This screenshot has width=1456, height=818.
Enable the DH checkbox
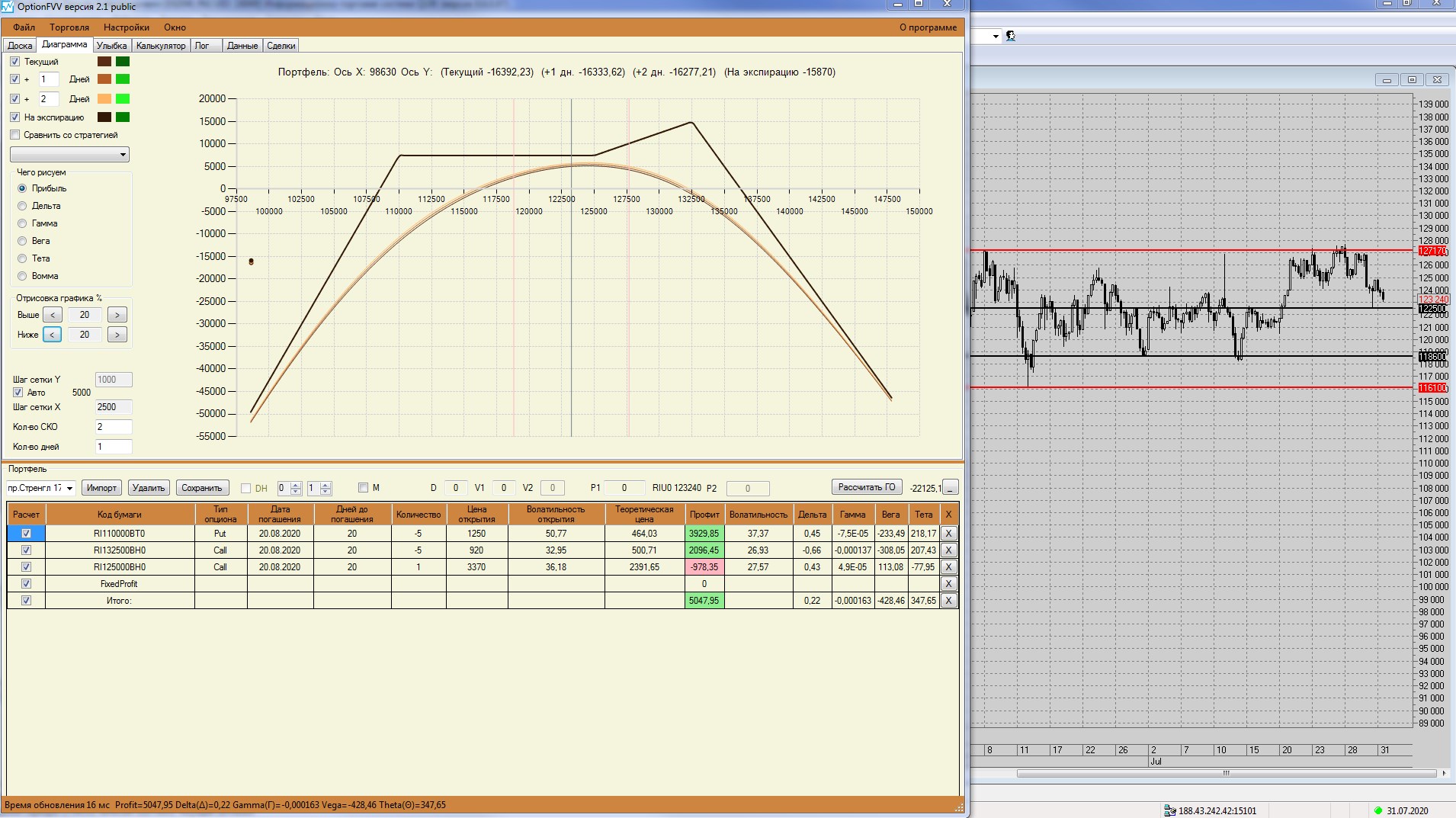(x=245, y=488)
